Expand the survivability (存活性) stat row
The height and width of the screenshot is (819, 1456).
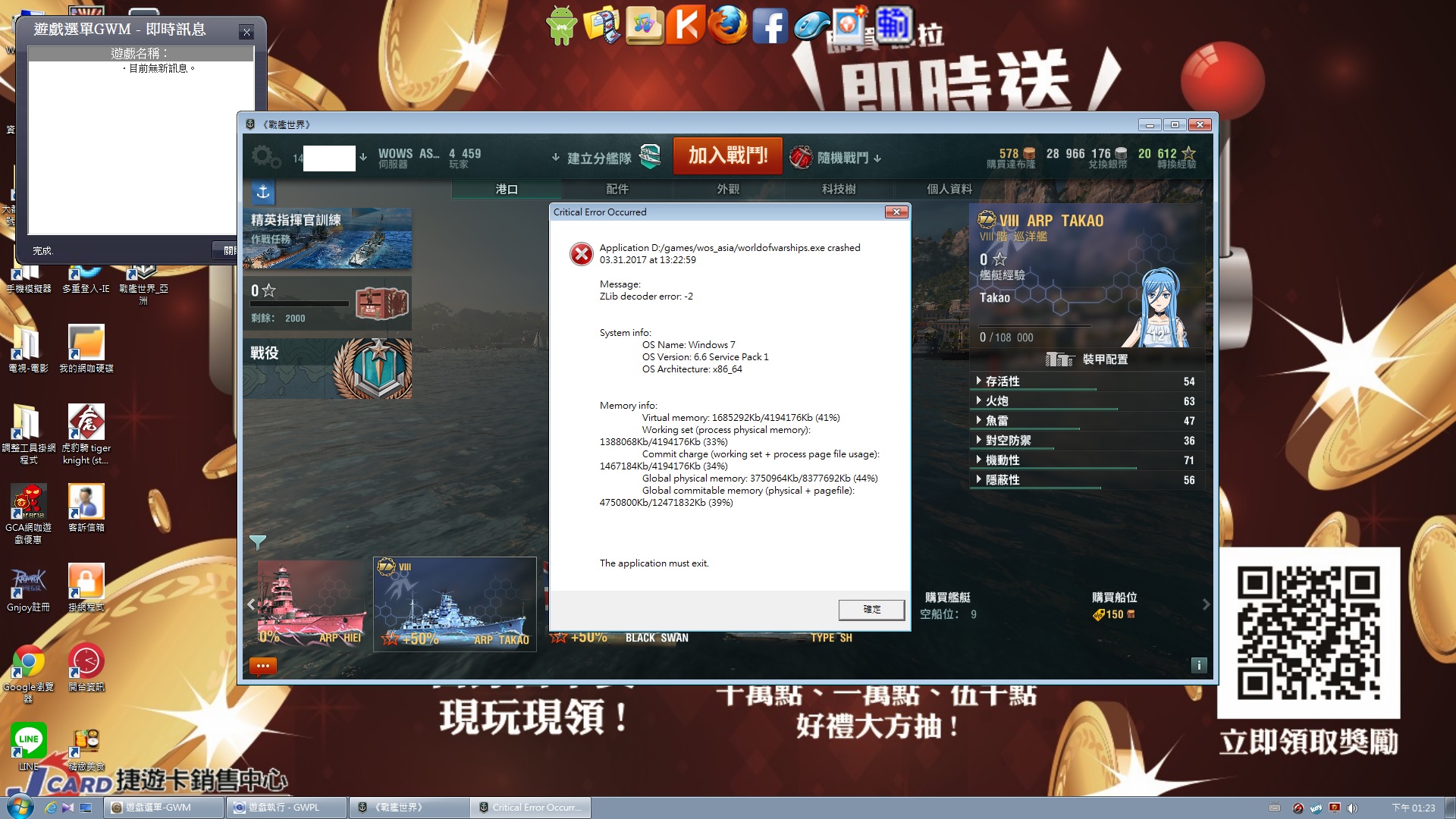(x=1003, y=381)
